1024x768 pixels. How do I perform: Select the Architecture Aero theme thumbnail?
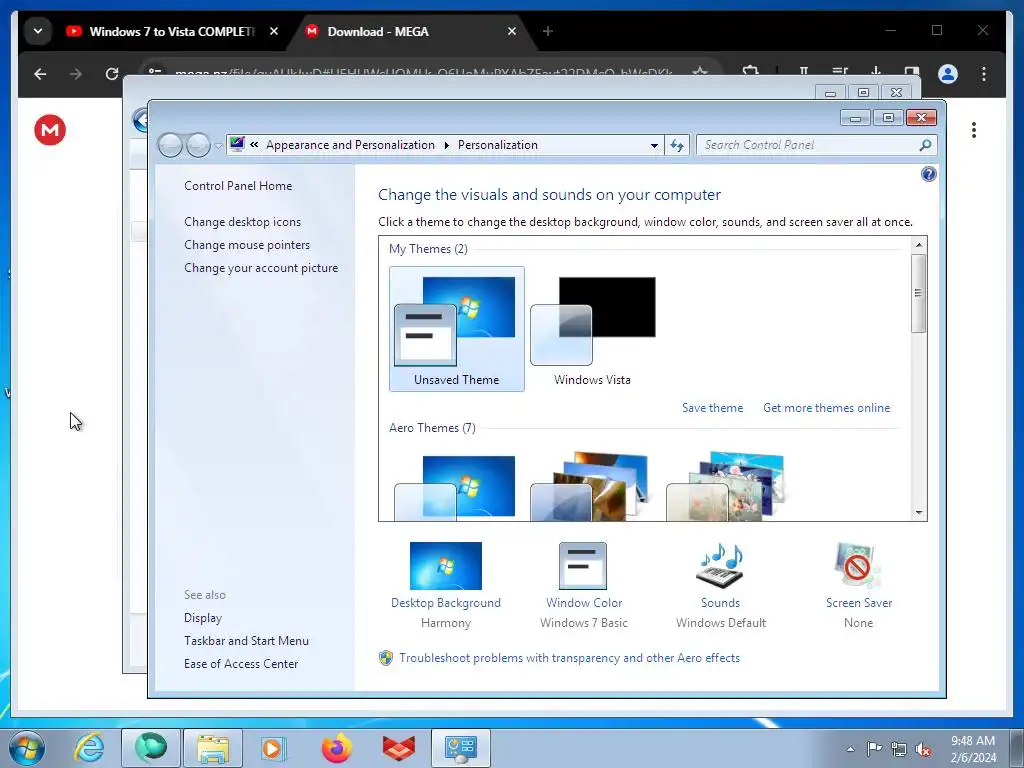click(x=591, y=487)
